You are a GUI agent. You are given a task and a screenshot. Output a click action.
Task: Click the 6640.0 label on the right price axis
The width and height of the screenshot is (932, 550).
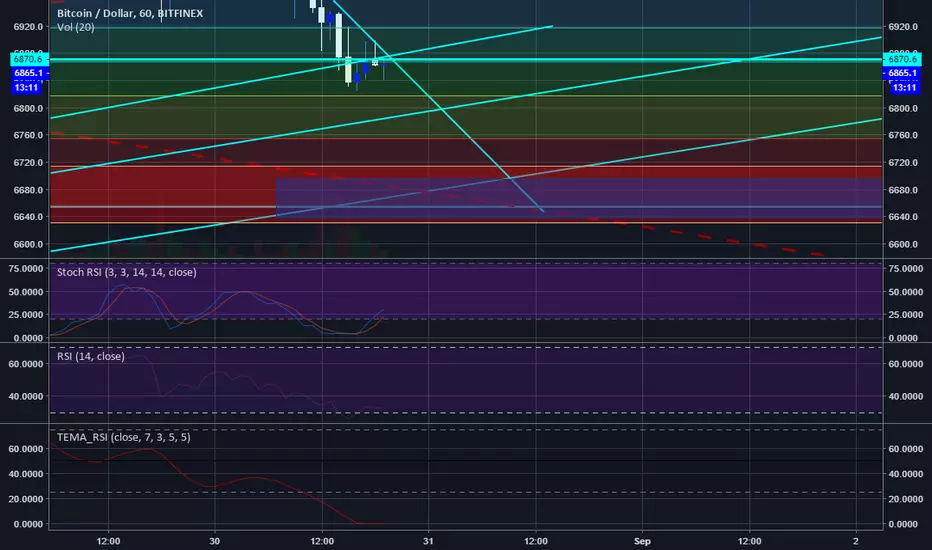902,217
